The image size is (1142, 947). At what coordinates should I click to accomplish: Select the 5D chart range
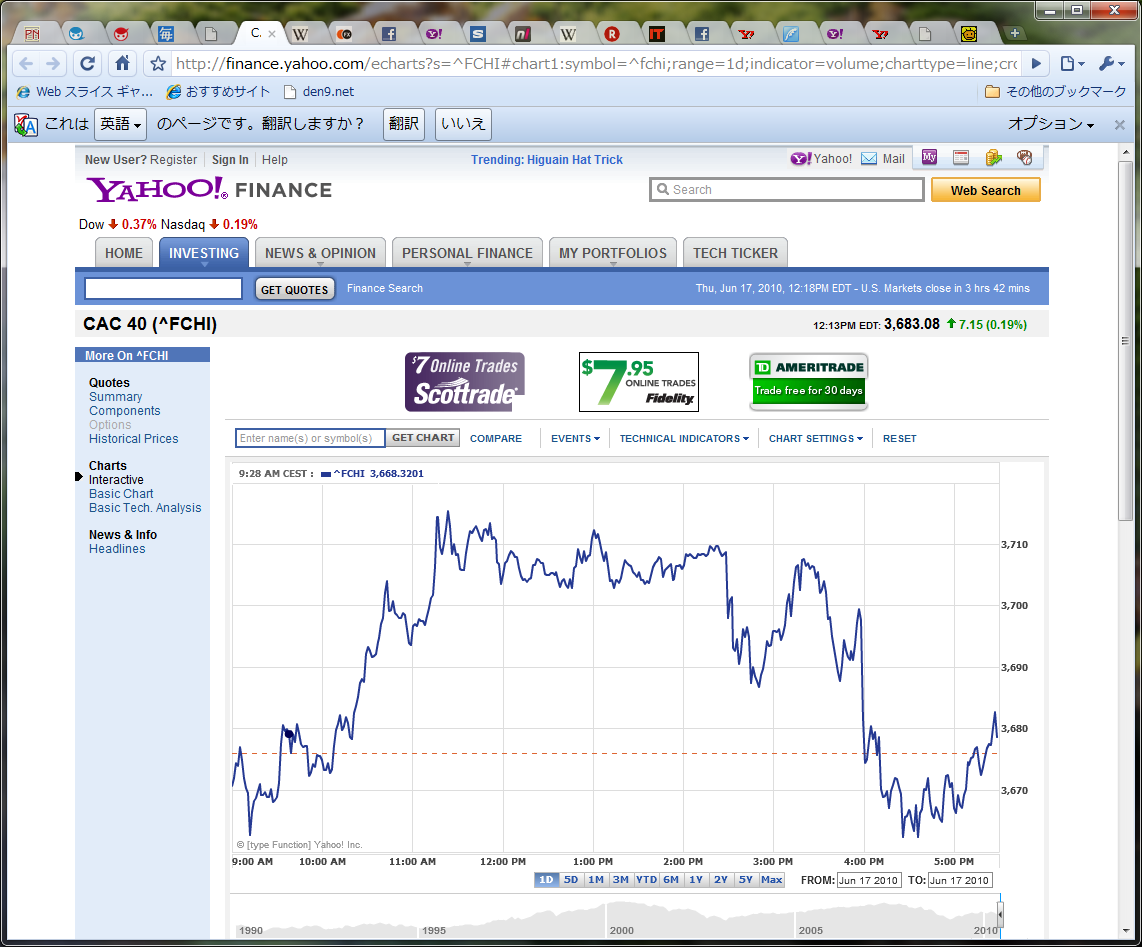[571, 880]
